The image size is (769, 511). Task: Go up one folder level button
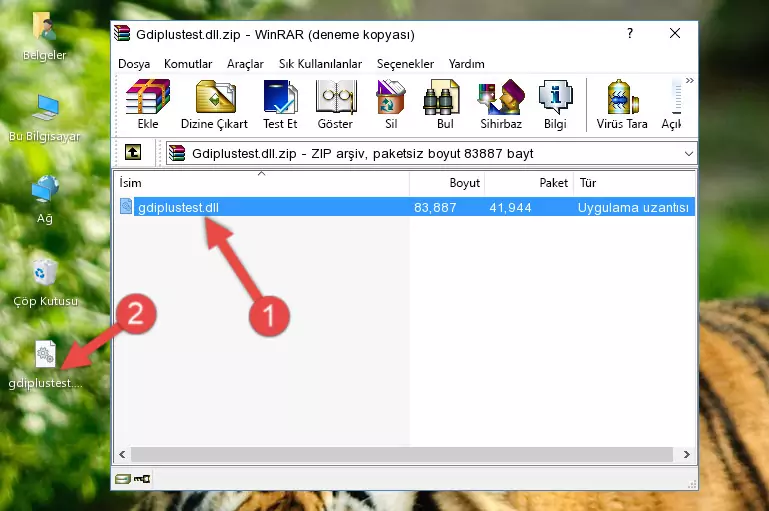tap(133, 153)
